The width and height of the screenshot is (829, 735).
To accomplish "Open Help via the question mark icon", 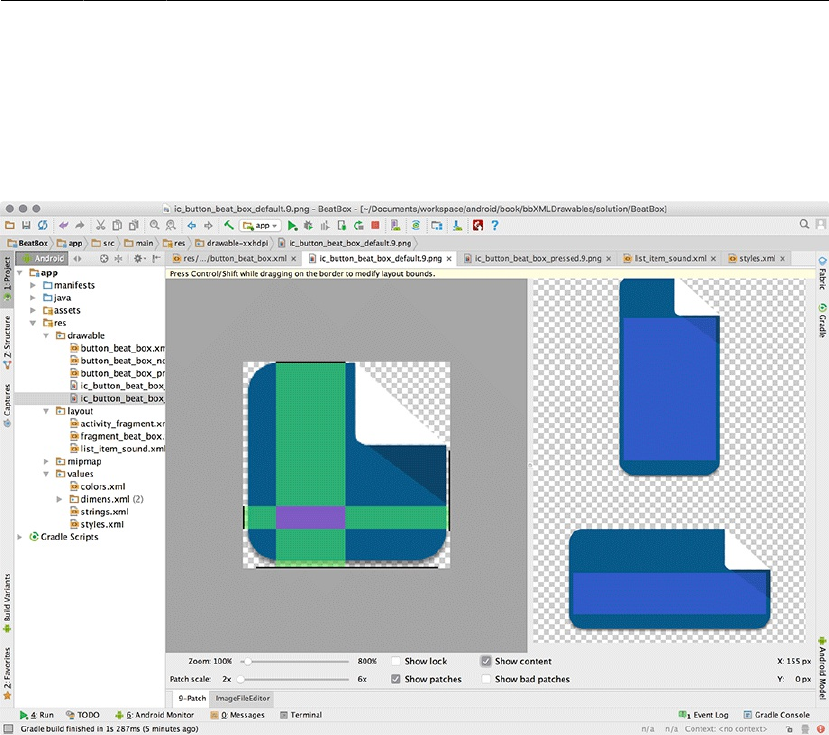I will click(x=494, y=226).
